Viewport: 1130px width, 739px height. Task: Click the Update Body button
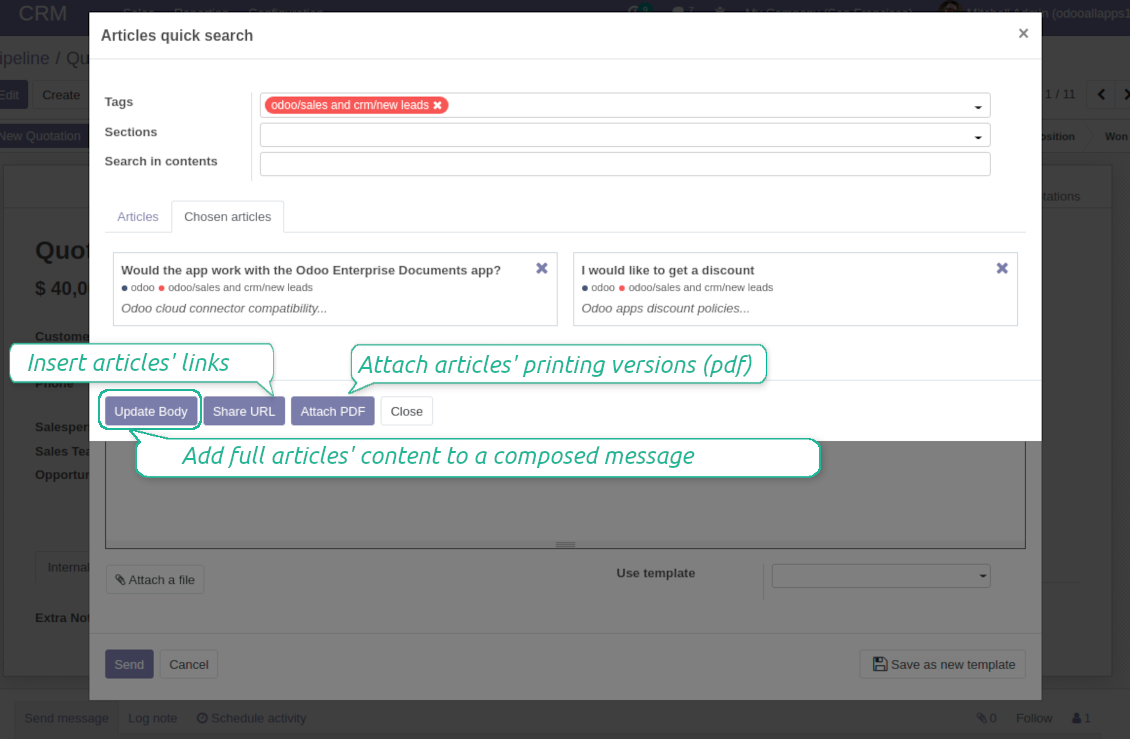(151, 411)
